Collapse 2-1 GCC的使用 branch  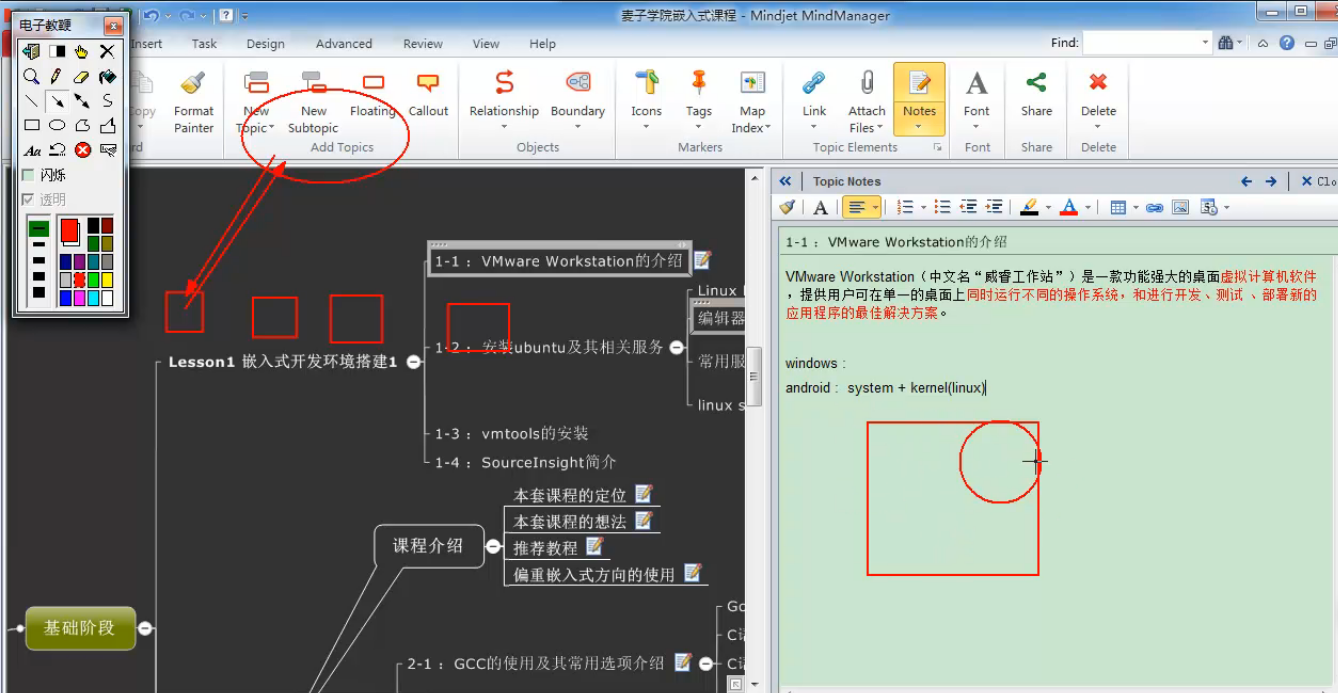[x=706, y=663]
